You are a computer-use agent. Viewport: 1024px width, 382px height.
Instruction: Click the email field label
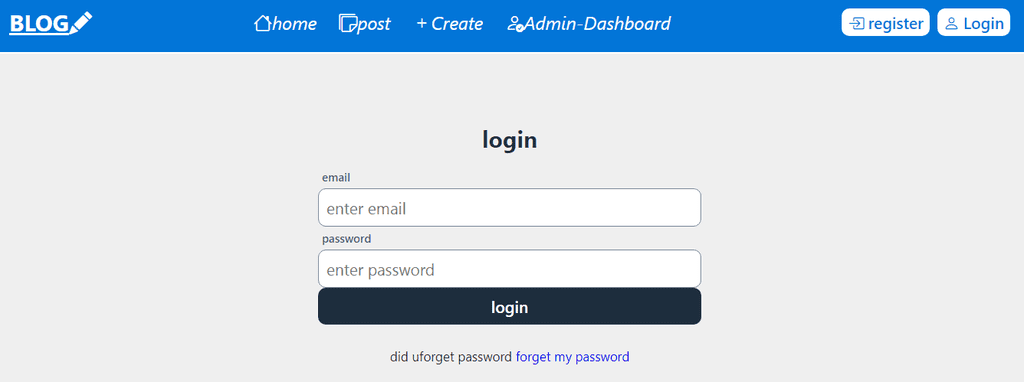pos(336,178)
